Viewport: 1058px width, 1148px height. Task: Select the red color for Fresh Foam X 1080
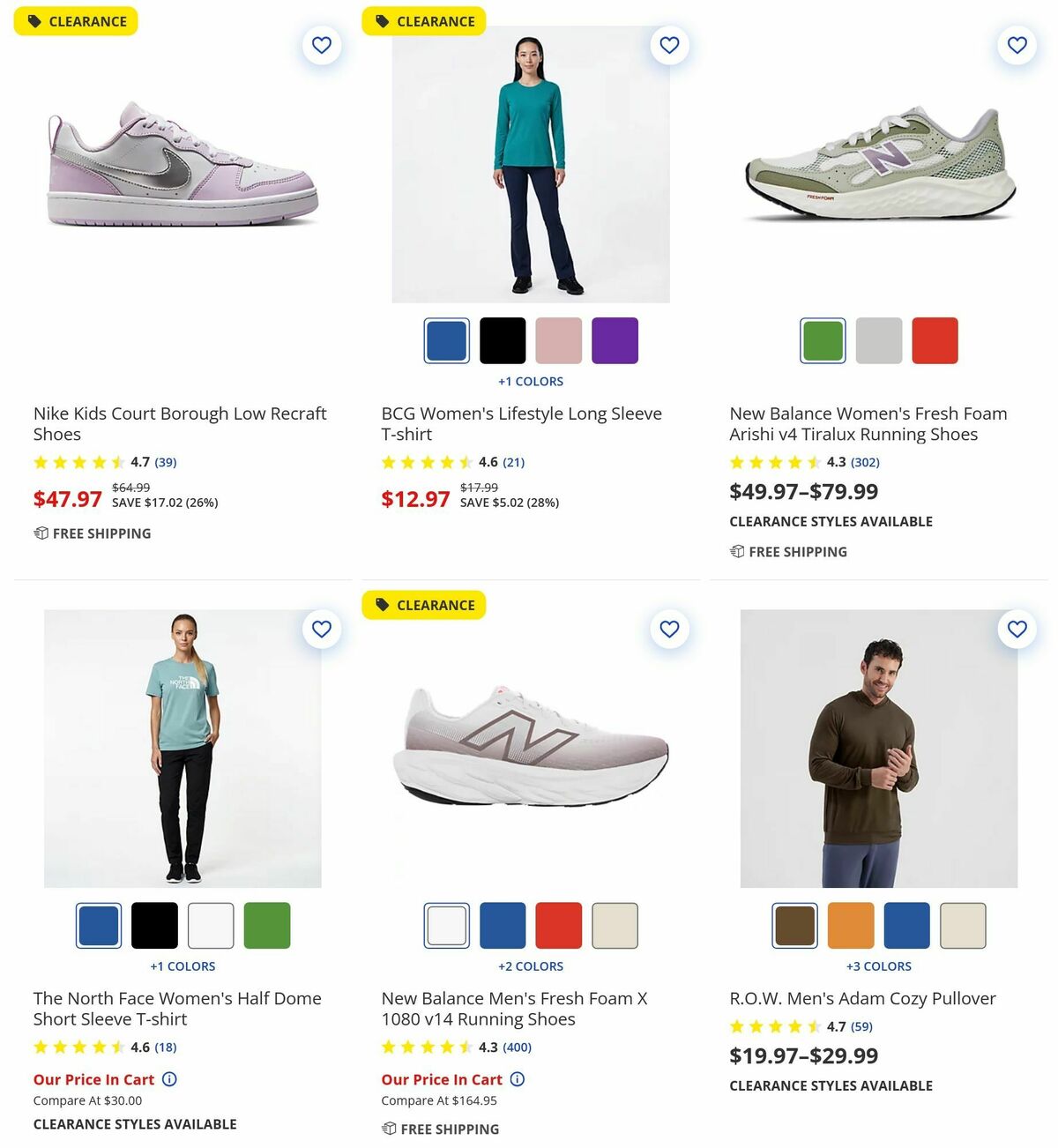[x=559, y=925]
